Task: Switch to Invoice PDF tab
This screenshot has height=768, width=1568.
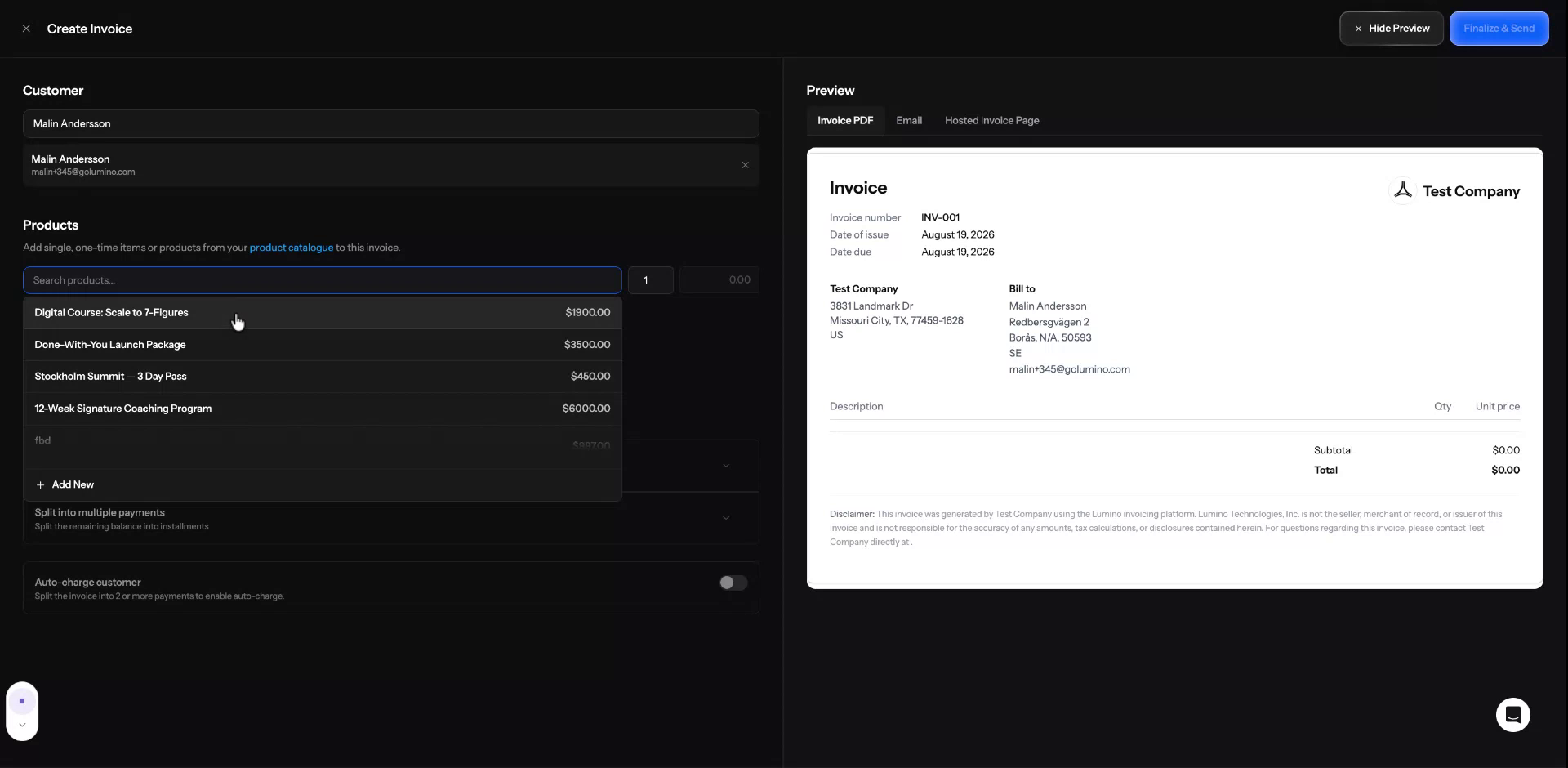Action: pos(844,121)
